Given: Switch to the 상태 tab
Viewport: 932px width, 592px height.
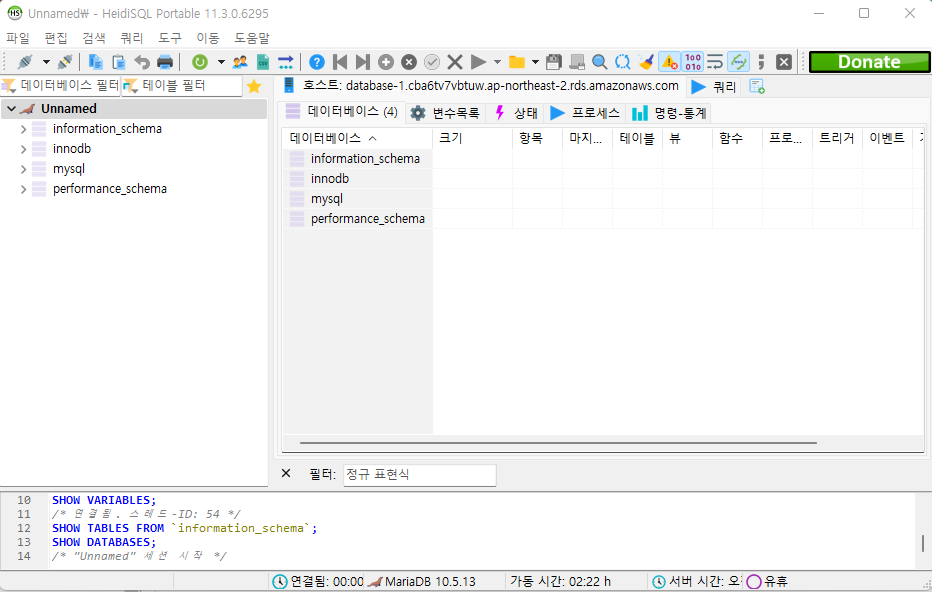Looking at the screenshot, I should (516, 113).
